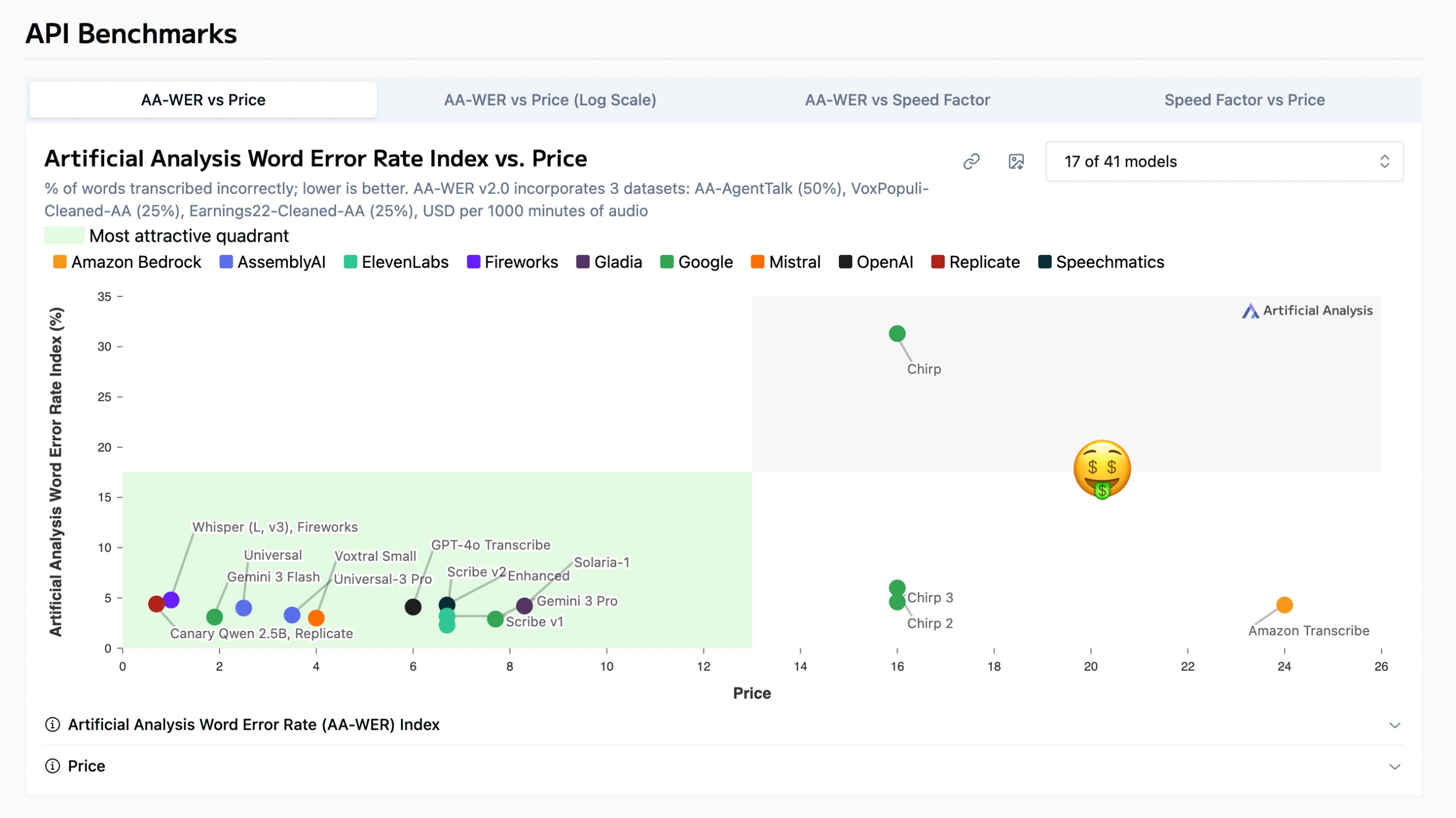Toggle the OpenAI legend entry
Viewport: 1456px width, 818px height.
coord(876,262)
